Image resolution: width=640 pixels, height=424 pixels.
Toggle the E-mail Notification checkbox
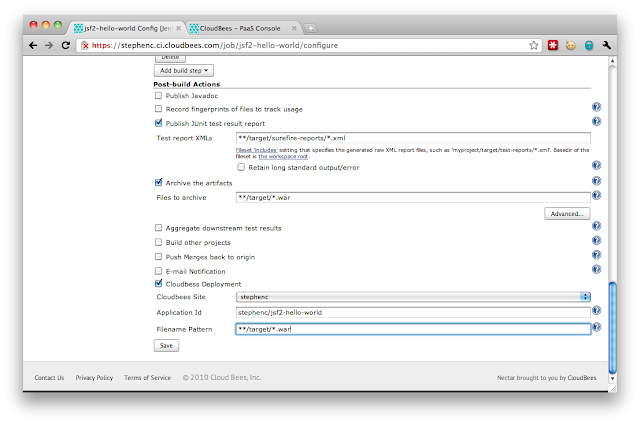(158, 271)
